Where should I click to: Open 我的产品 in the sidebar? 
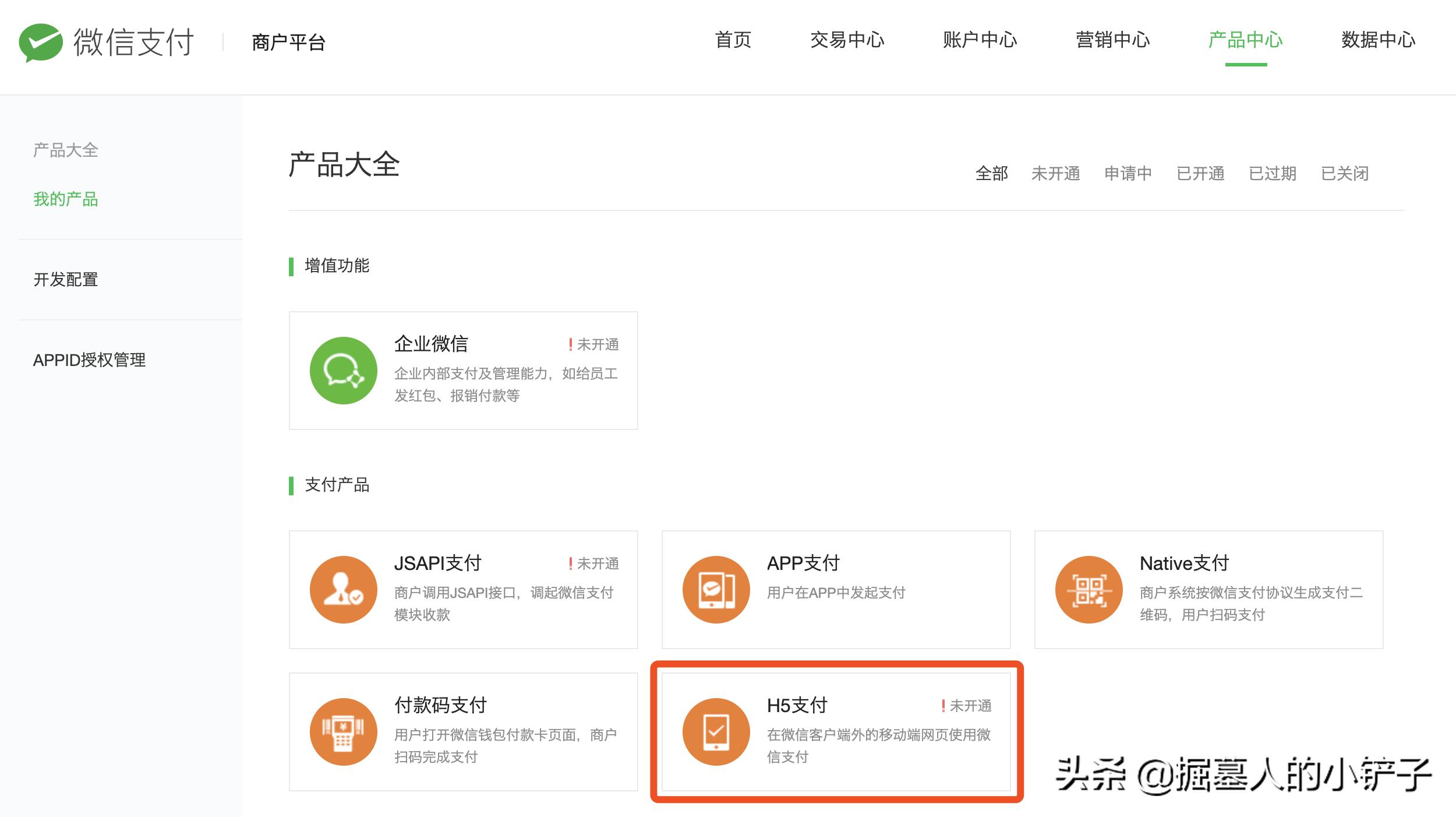(65, 200)
